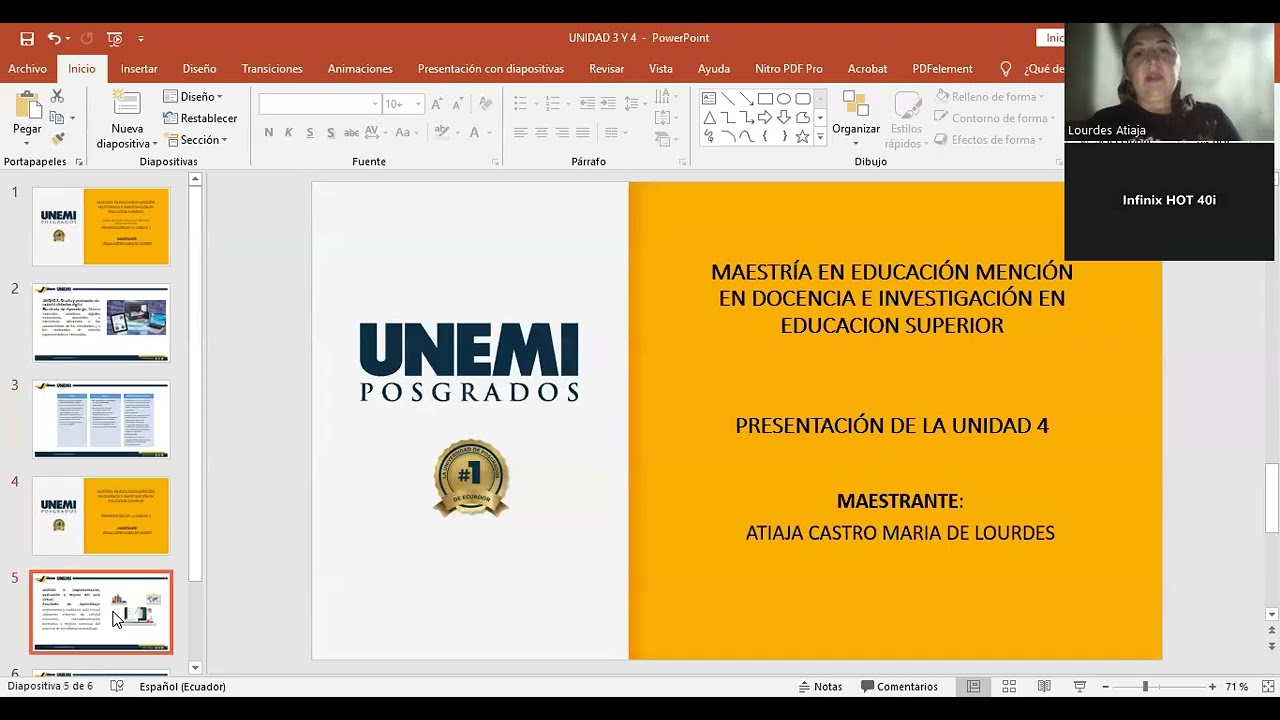Click the Cut scissors icon
1280x720 pixels.
[57, 96]
